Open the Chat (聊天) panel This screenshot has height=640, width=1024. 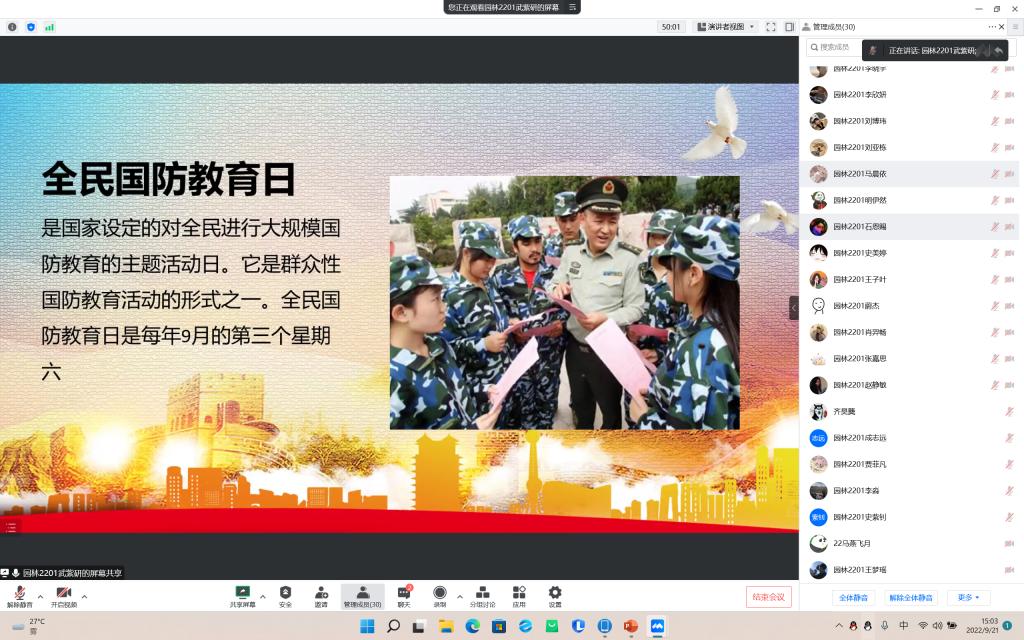tap(404, 596)
